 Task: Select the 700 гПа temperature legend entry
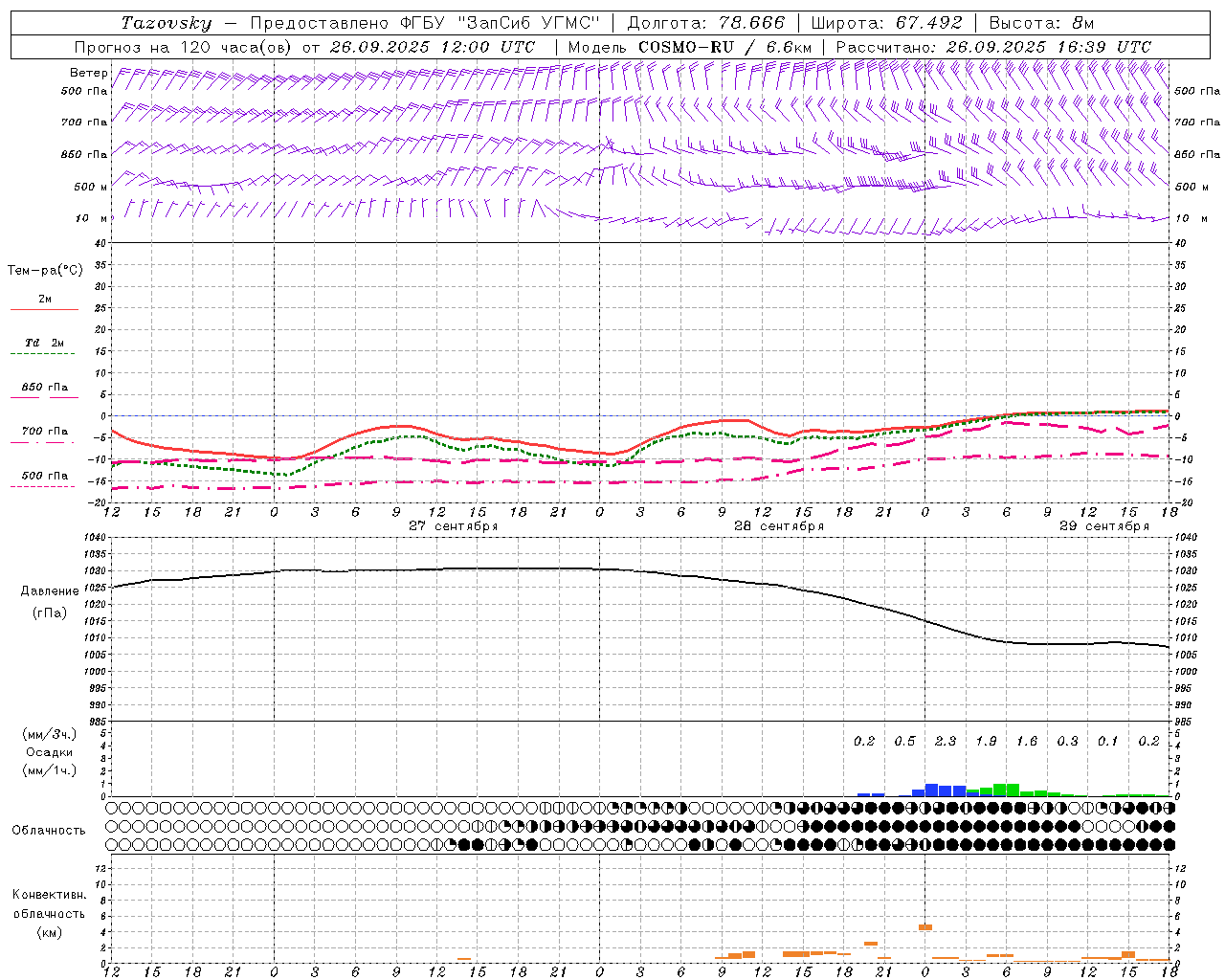(44, 432)
